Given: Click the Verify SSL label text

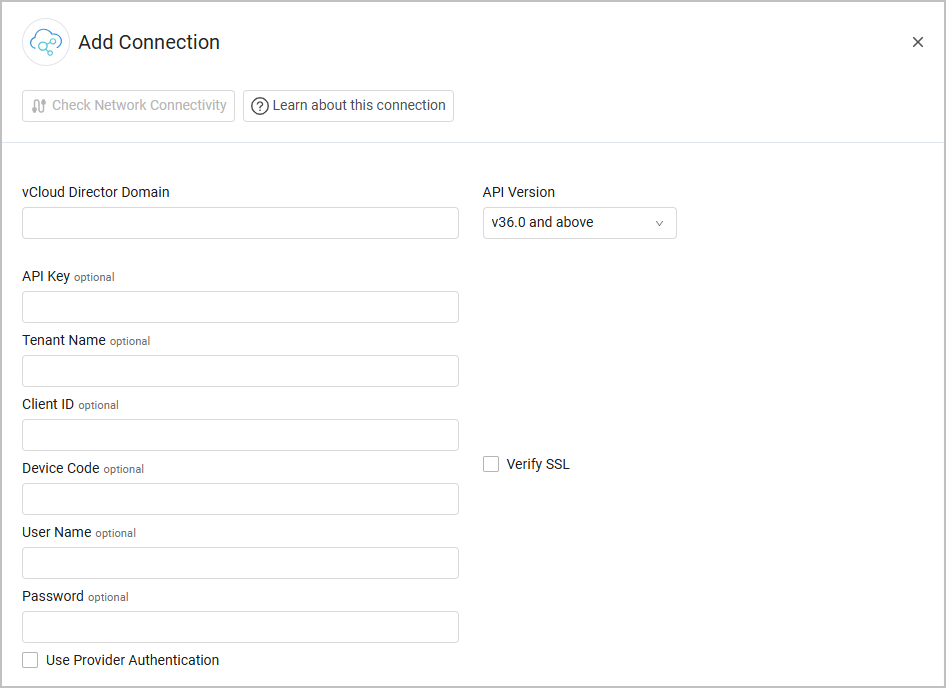Looking at the screenshot, I should [538, 464].
